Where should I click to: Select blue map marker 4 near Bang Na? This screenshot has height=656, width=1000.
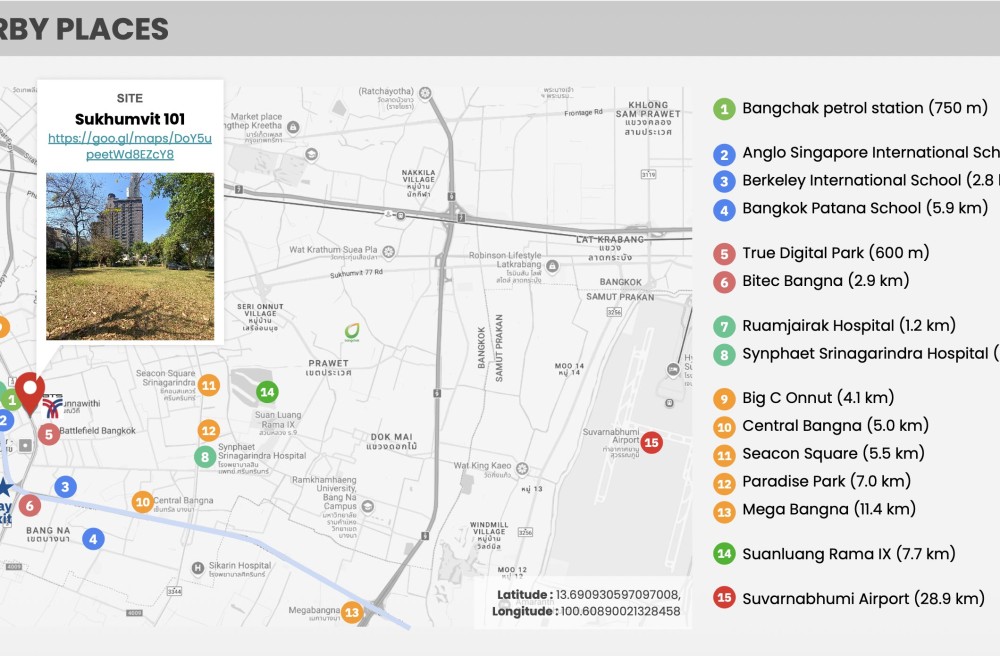(93, 539)
